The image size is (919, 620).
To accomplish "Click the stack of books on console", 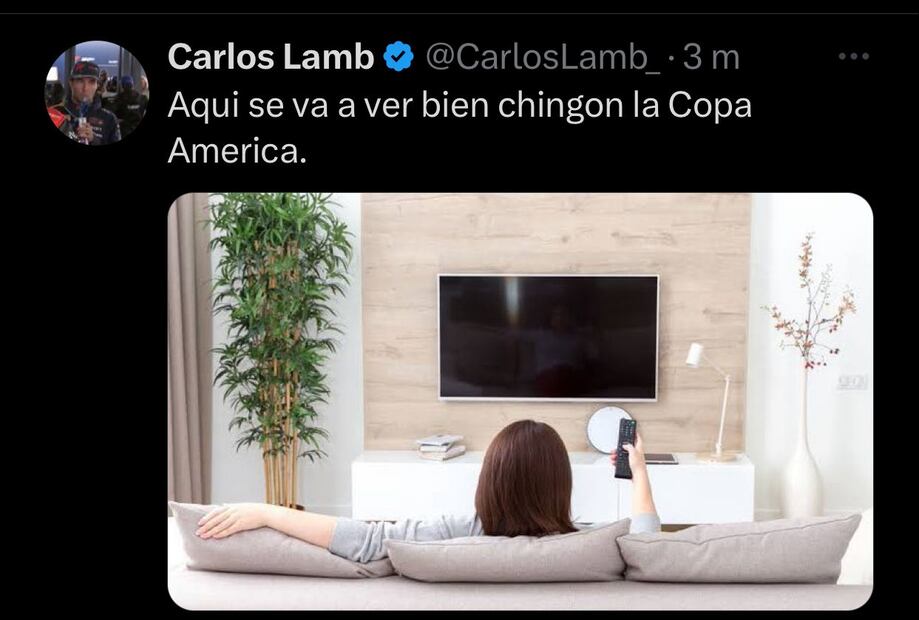I will (x=441, y=447).
